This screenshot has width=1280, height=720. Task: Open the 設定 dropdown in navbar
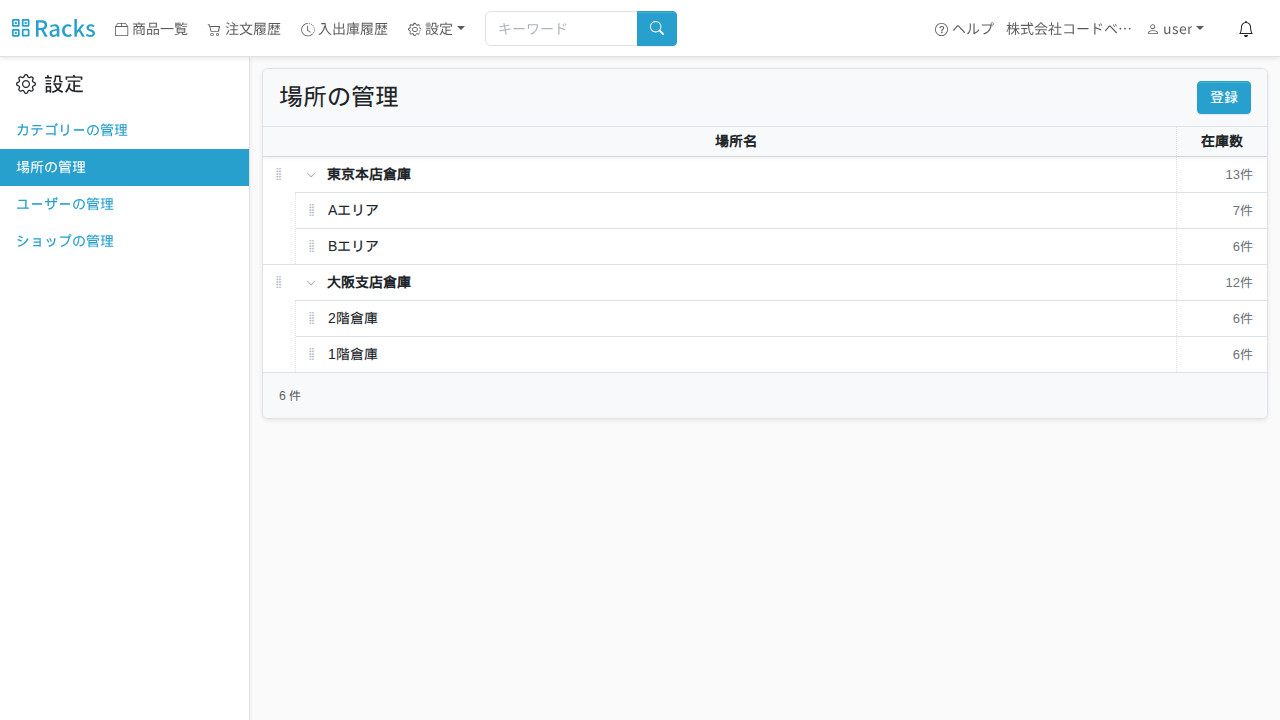point(436,29)
